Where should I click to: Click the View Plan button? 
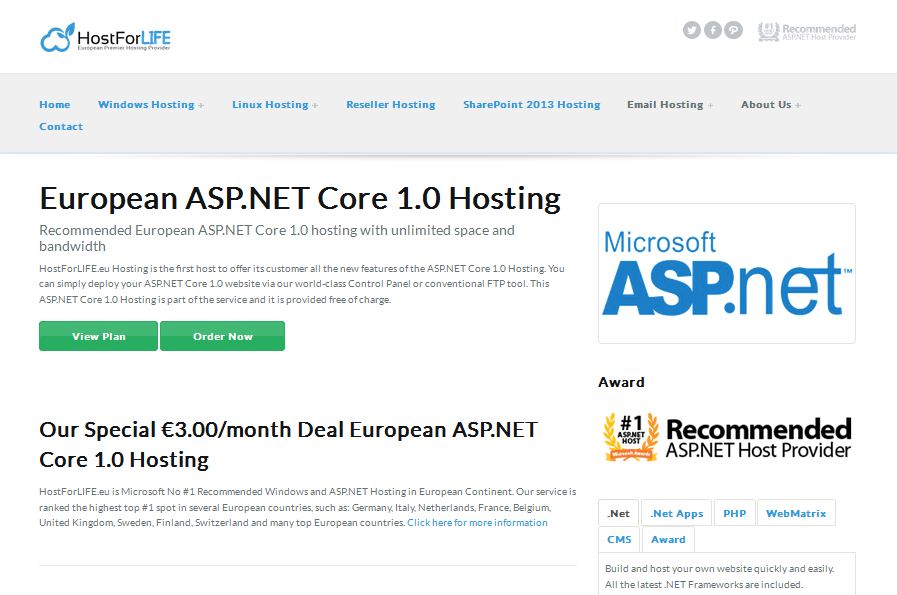(98, 336)
